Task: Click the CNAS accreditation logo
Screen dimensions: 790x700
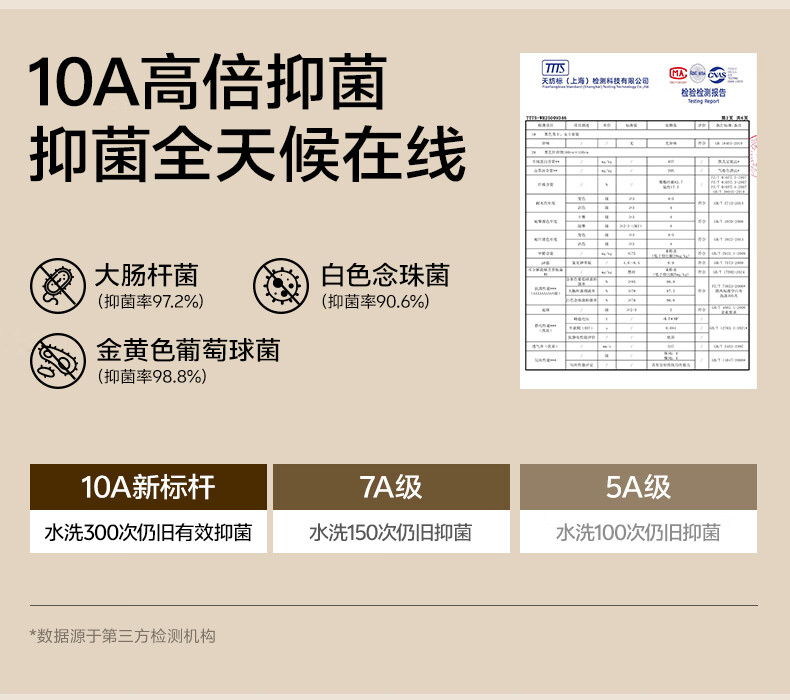Action: pos(717,75)
